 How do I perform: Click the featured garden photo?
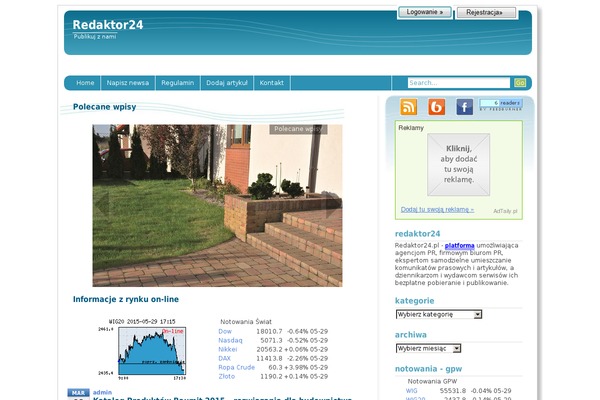pos(217,206)
